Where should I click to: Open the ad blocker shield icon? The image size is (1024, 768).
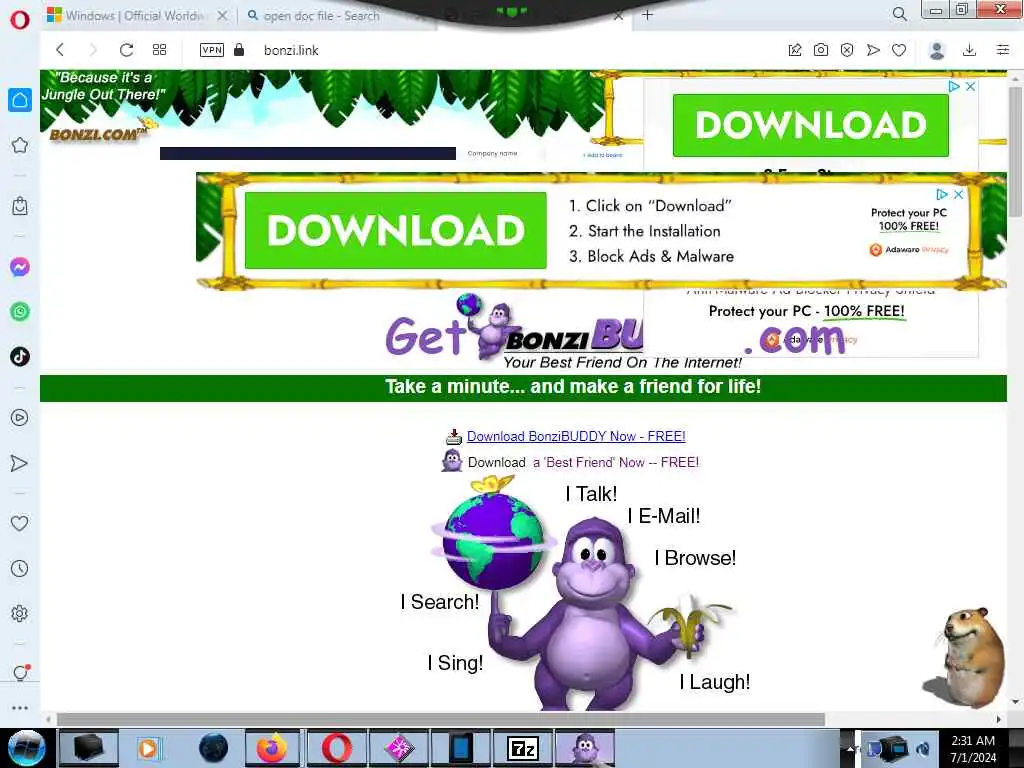[x=847, y=50]
